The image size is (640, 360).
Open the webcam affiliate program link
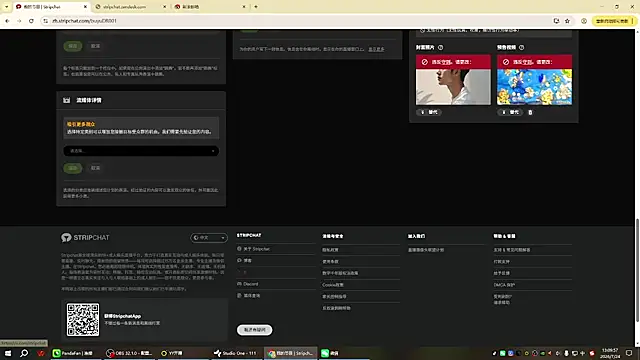pyautogui.click(x=426, y=250)
